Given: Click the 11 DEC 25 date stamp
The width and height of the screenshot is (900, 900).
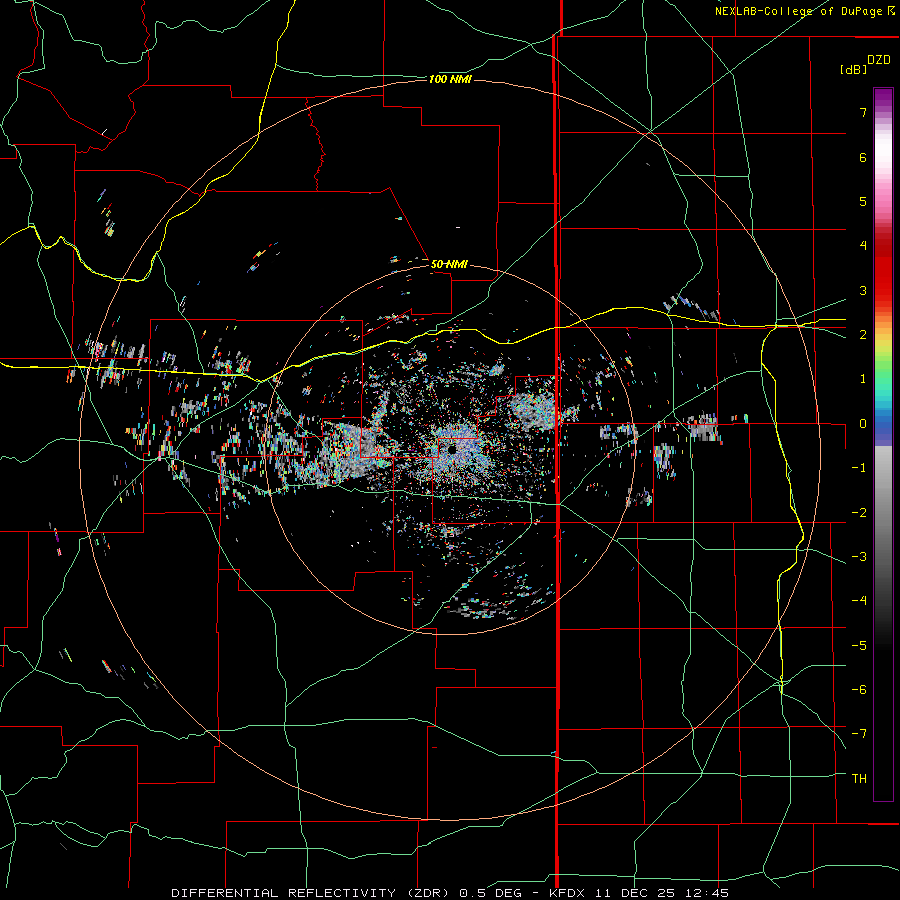Looking at the screenshot, I should (635, 893).
